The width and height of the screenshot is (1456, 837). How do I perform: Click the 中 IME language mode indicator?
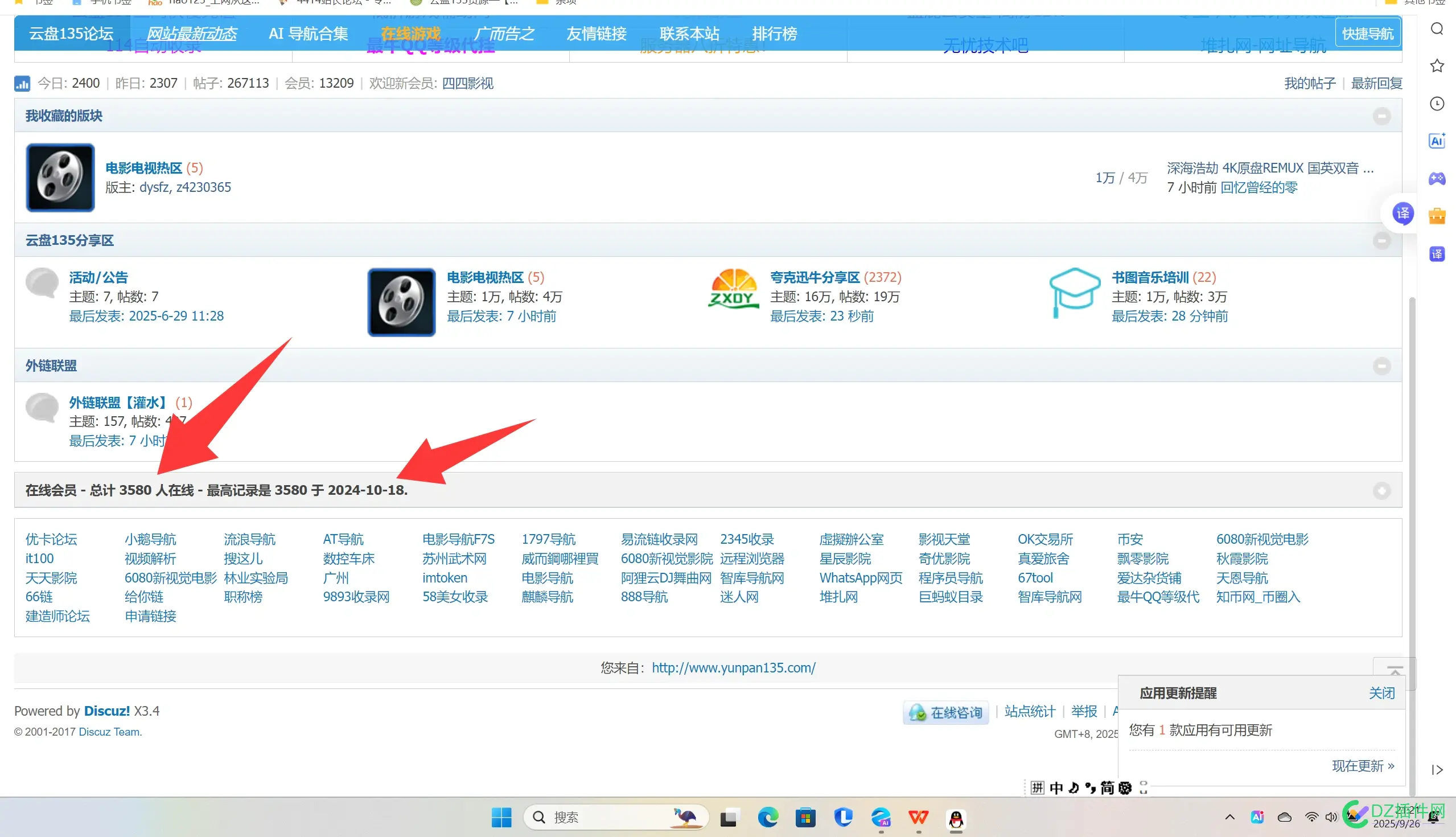tap(1055, 787)
